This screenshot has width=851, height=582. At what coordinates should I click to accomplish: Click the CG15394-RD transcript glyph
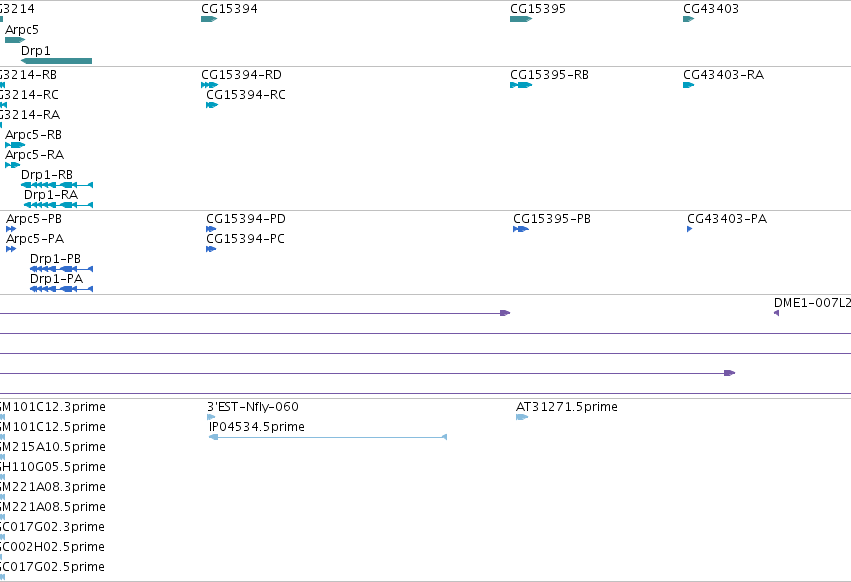pyautogui.click(x=209, y=85)
